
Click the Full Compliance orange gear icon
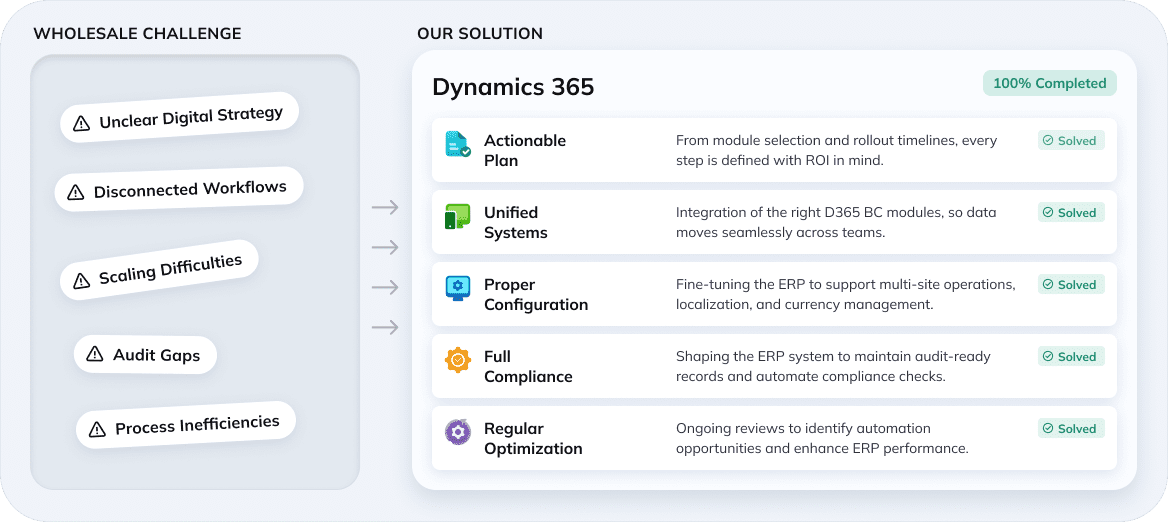[x=457, y=360]
